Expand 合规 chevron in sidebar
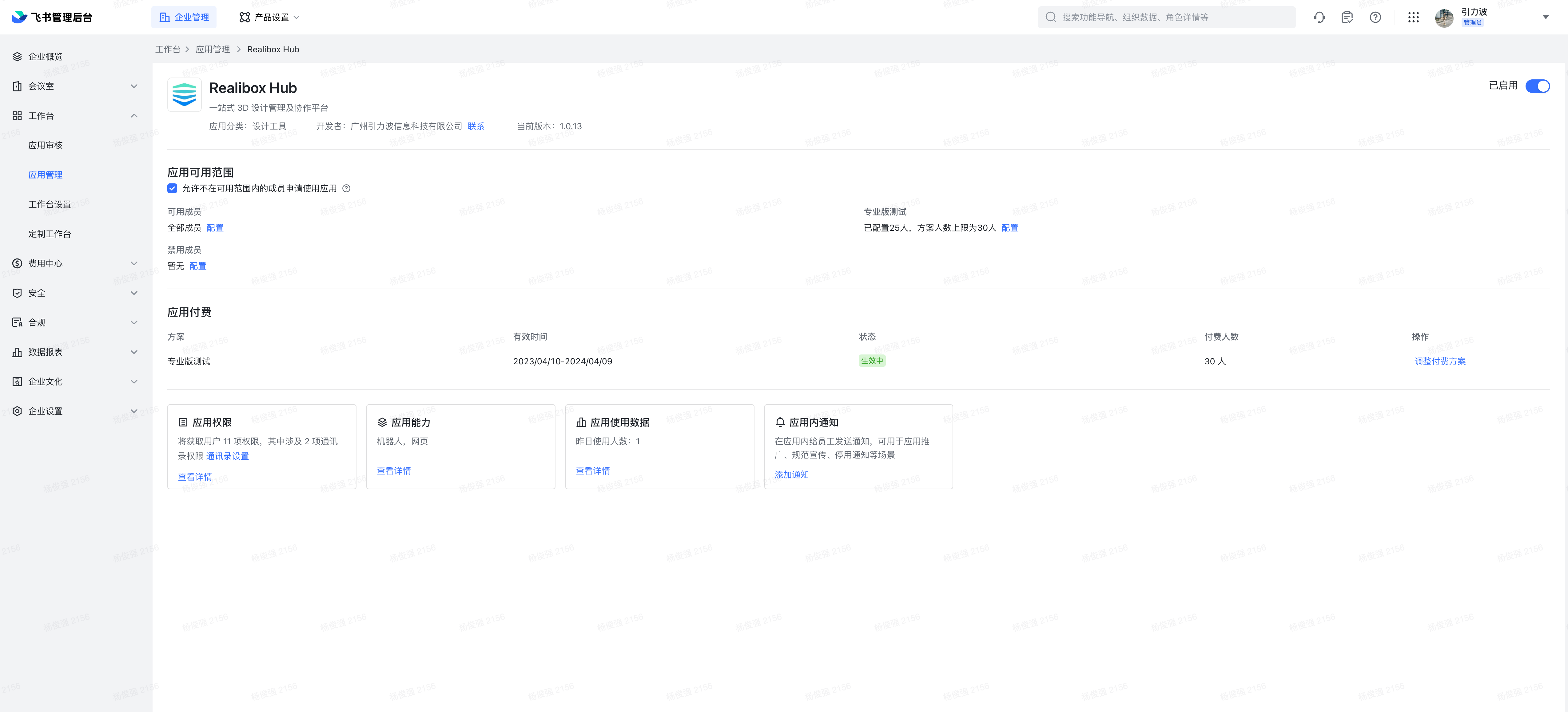1568x712 pixels. (134, 322)
